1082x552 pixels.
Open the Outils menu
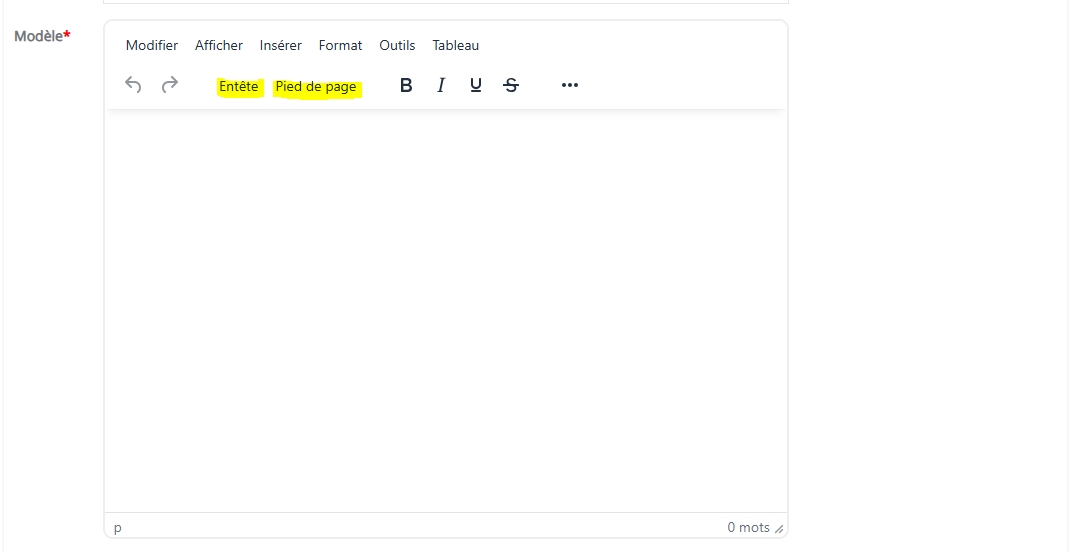397,45
